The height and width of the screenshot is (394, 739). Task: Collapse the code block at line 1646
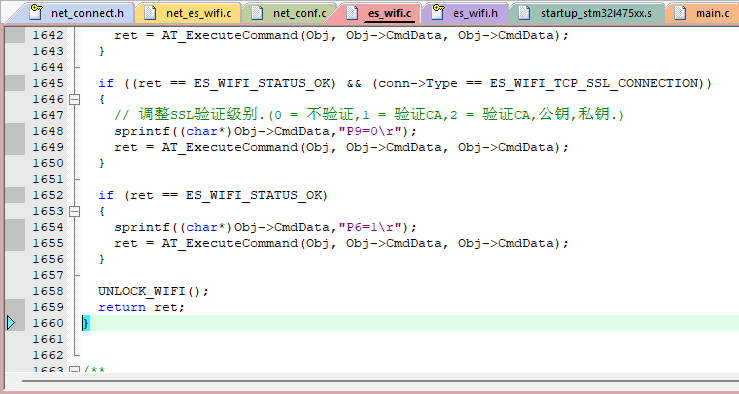click(74, 99)
